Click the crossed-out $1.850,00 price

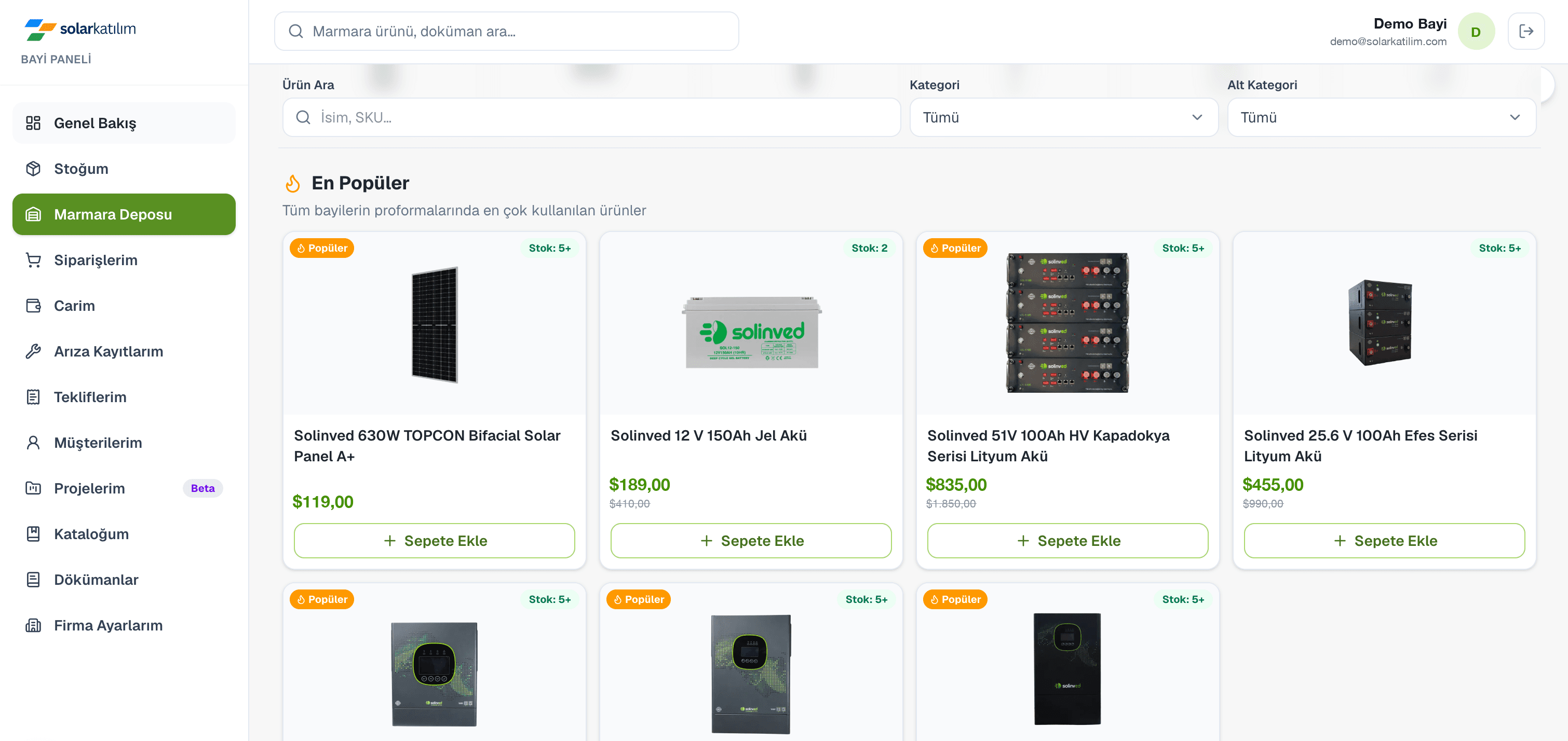[x=951, y=504]
